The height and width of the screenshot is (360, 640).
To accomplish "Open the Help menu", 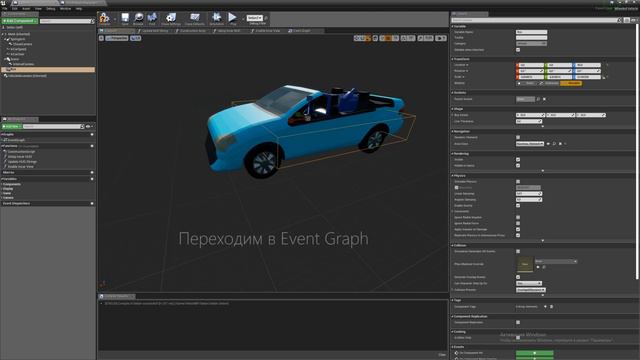I will click(79, 9).
